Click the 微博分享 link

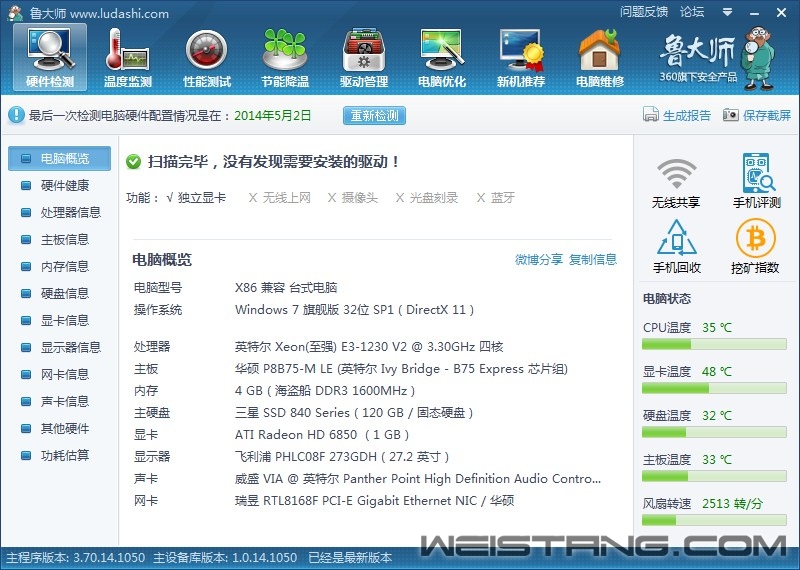pos(539,259)
